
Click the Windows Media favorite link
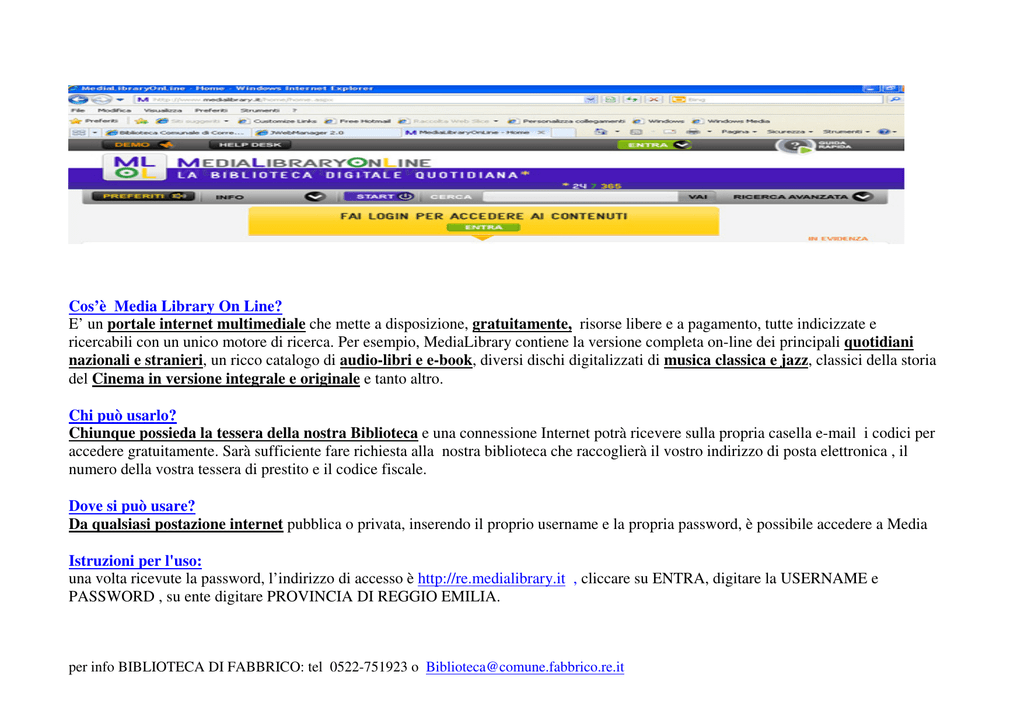point(731,121)
